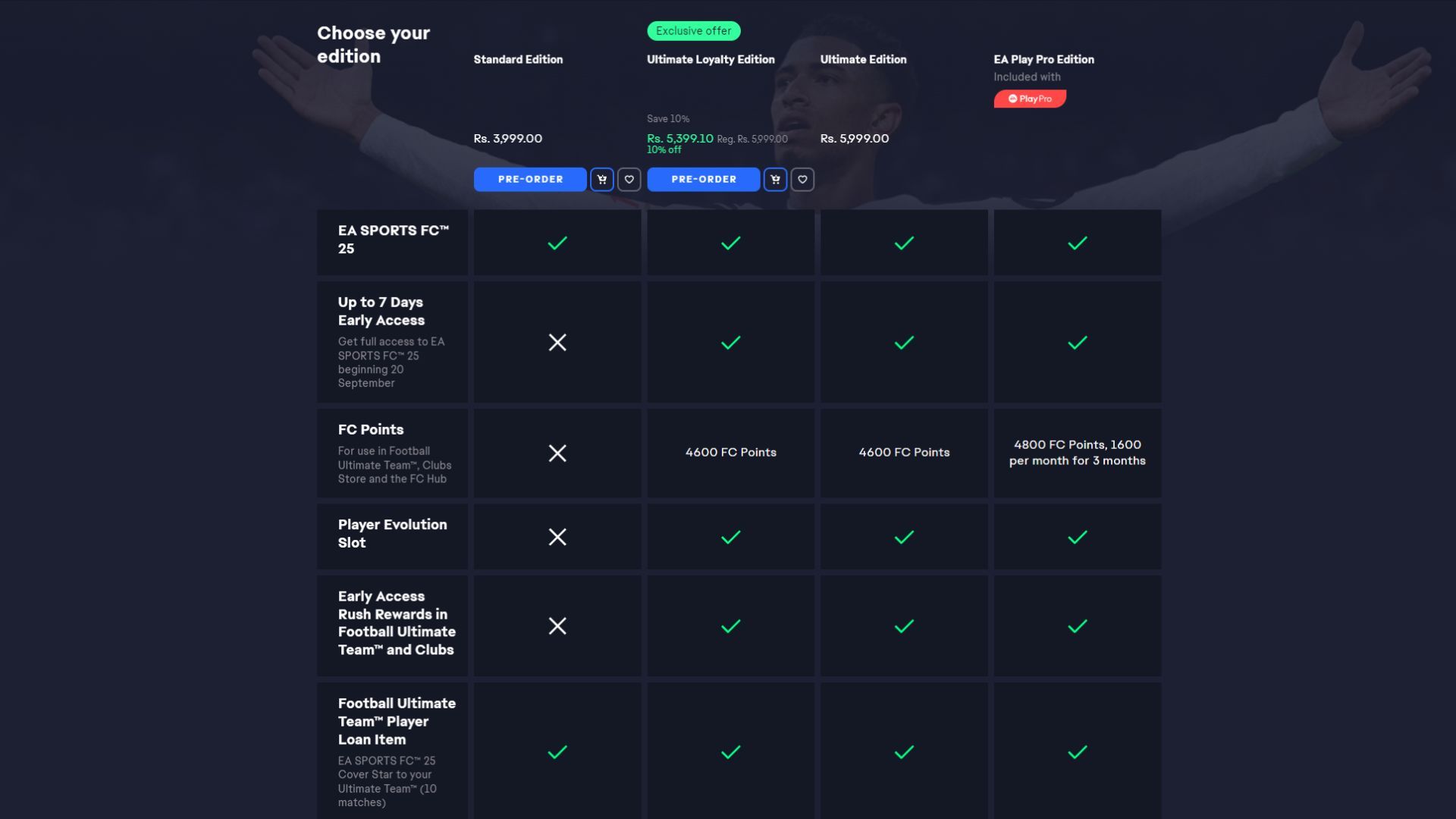Click the EA Play Pro badge icon
This screenshot has width=1456, height=819.
point(1029,98)
